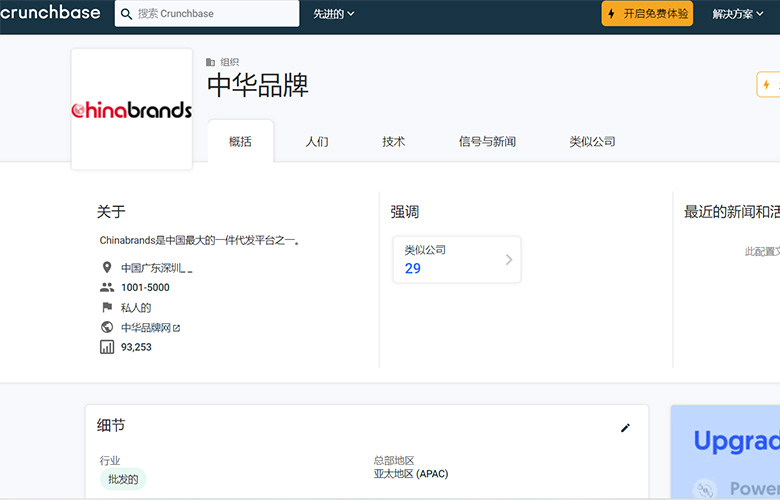Open the 信号与新闻 tab
This screenshot has height=500, width=780.
(487, 142)
